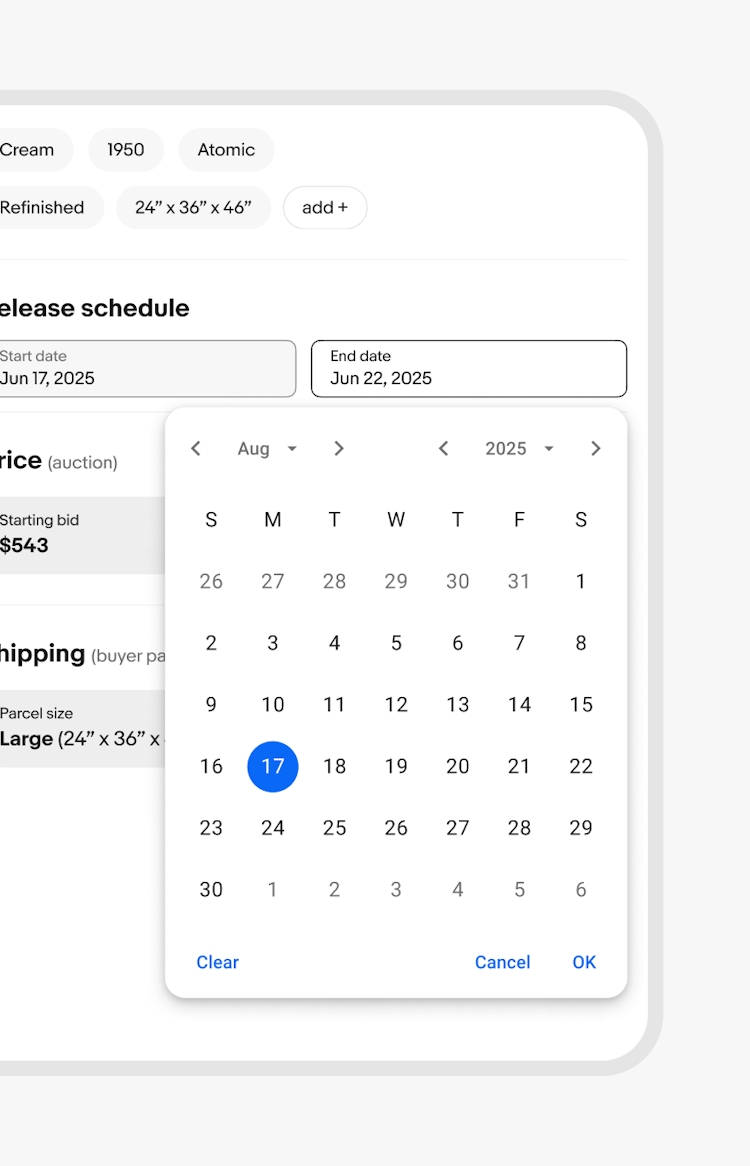This screenshot has width=750, height=1166.
Task: Click the next year arrow
Action: [x=595, y=448]
